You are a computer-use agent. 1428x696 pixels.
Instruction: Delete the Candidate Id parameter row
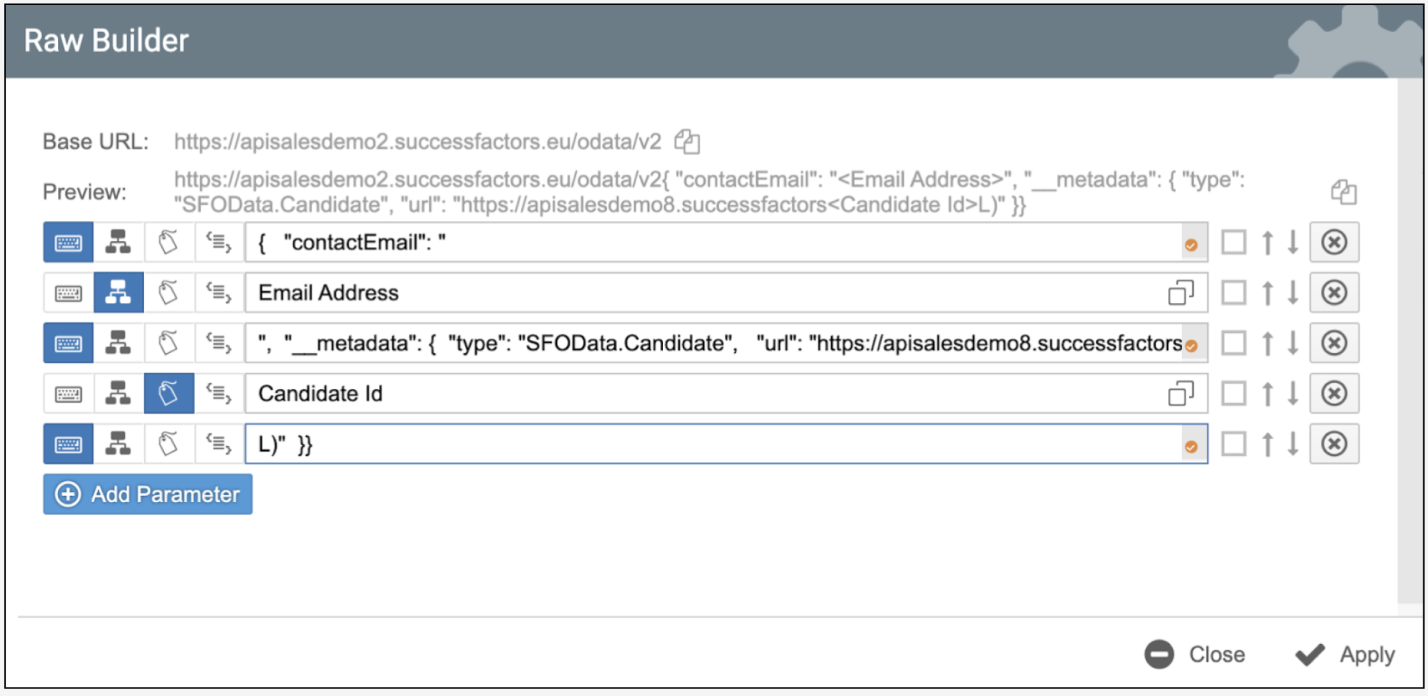coord(1334,394)
